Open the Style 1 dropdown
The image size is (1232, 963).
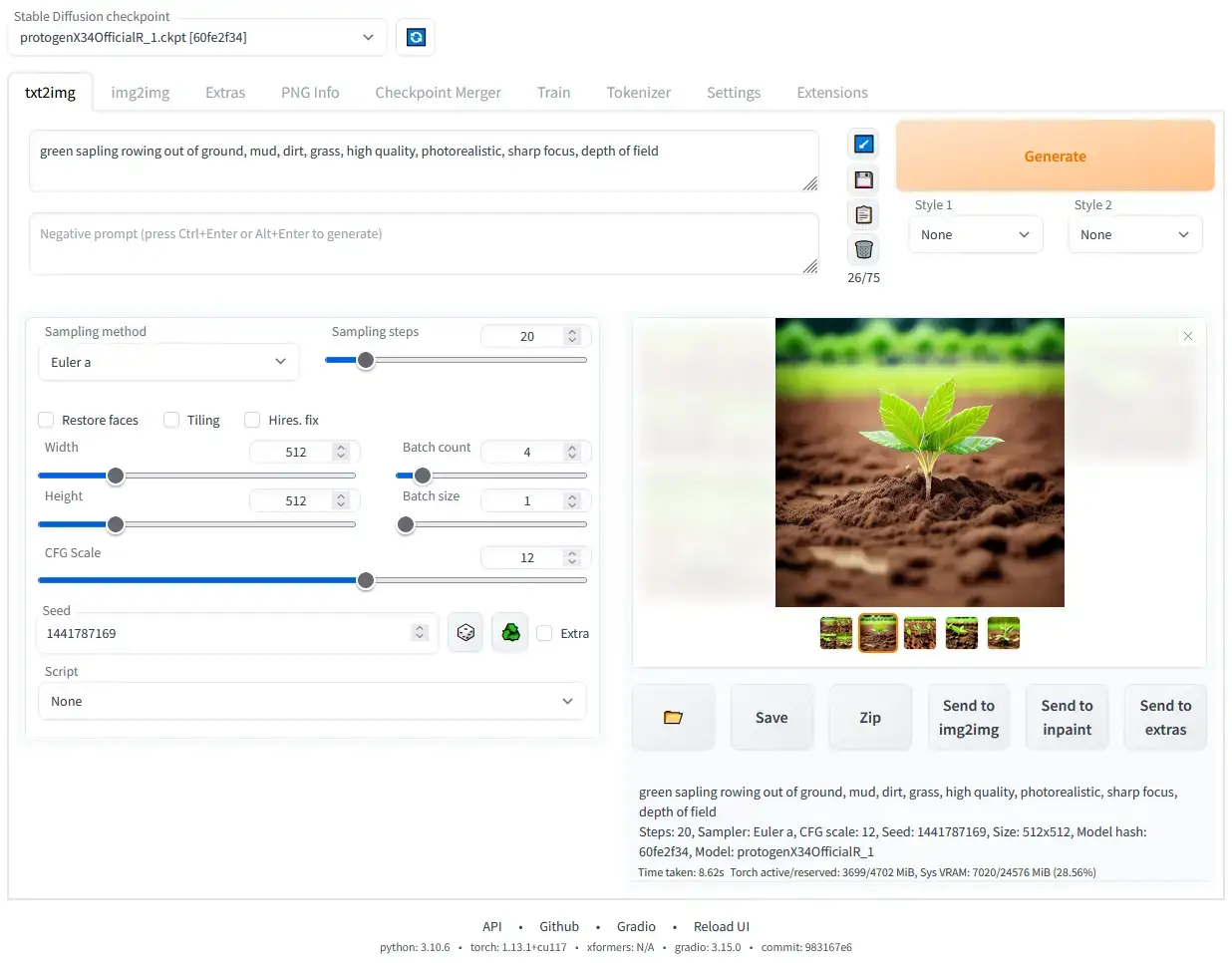pos(975,234)
